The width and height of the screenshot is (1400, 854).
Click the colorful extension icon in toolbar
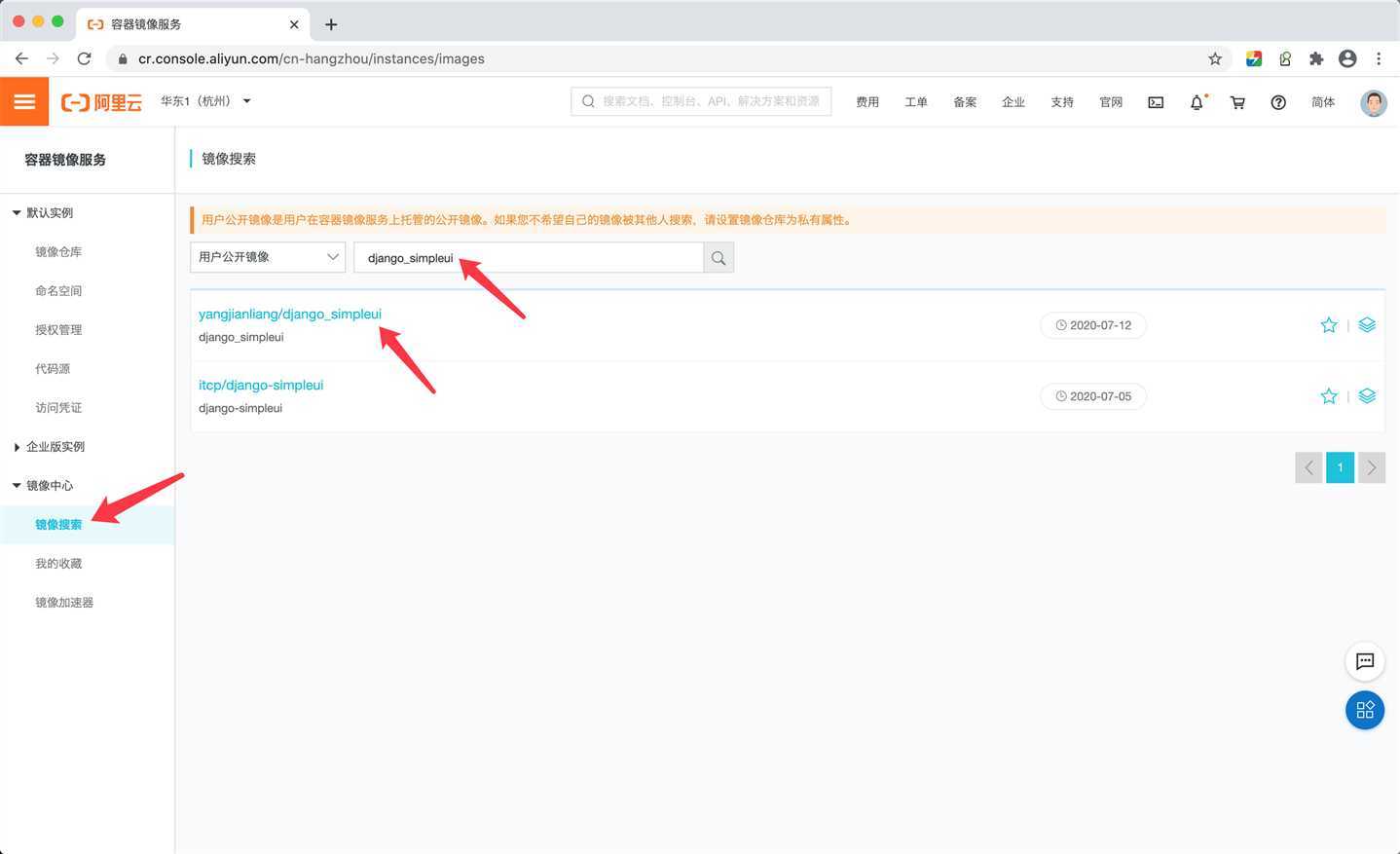pos(1254,58)
